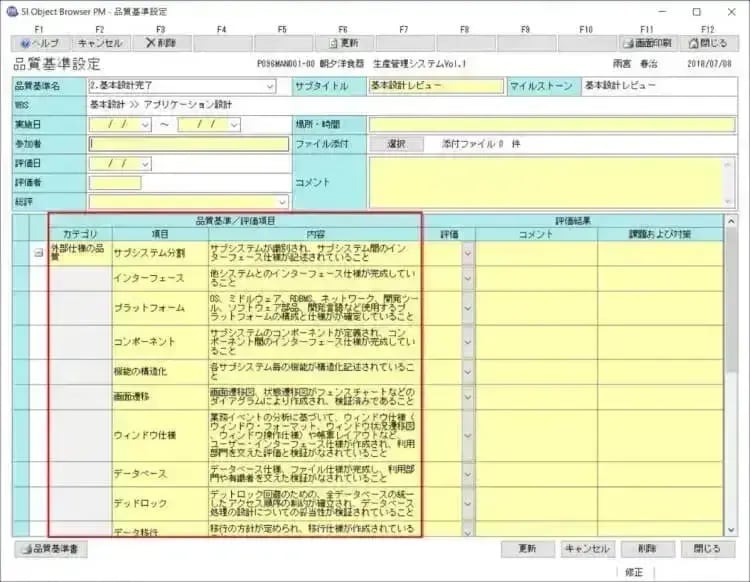The height and width of the screenshot is (582, 750).
Task: Click the 更新 toolbar button under F6
Action: click(x=343, y=44)
